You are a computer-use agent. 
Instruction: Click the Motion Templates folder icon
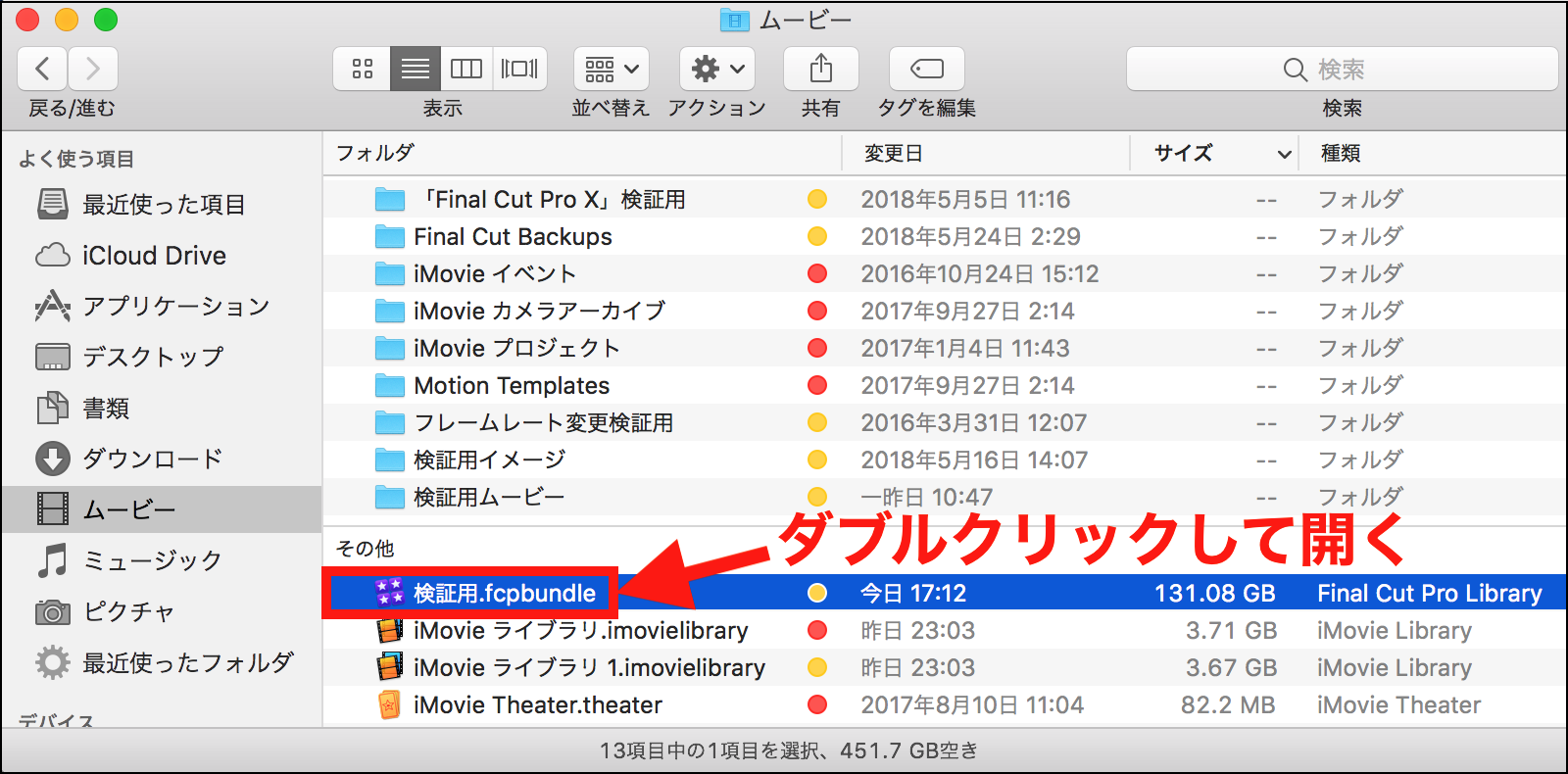click(x=390, y=385)
